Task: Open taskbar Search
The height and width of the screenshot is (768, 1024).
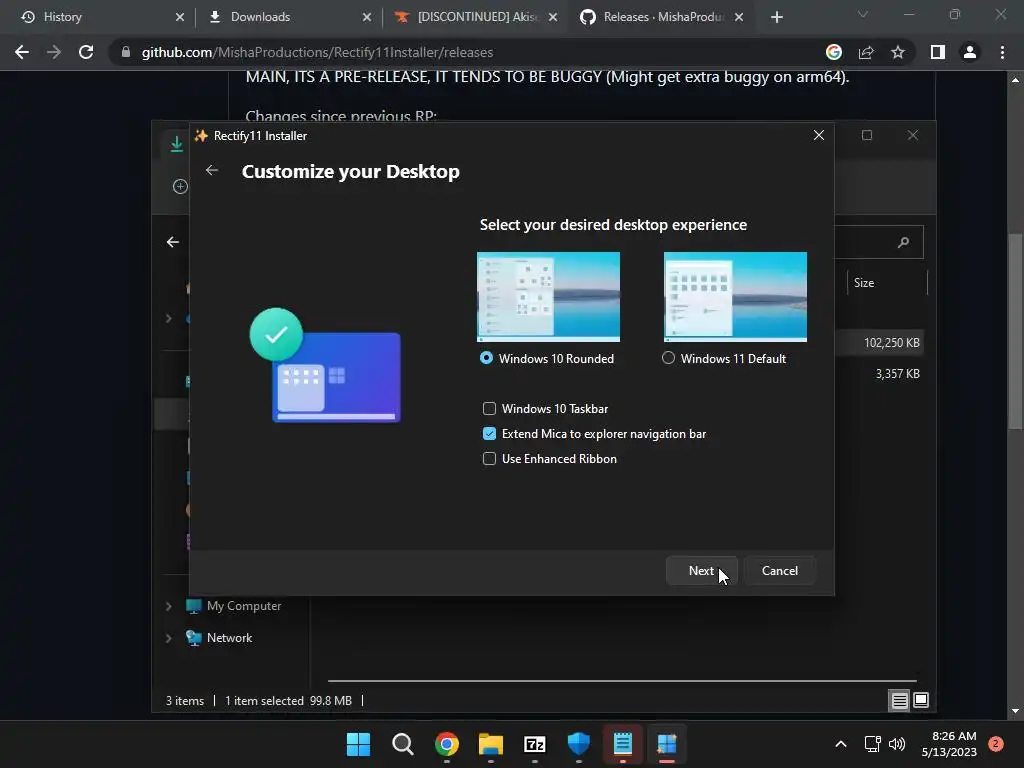Action: point(402,744)
